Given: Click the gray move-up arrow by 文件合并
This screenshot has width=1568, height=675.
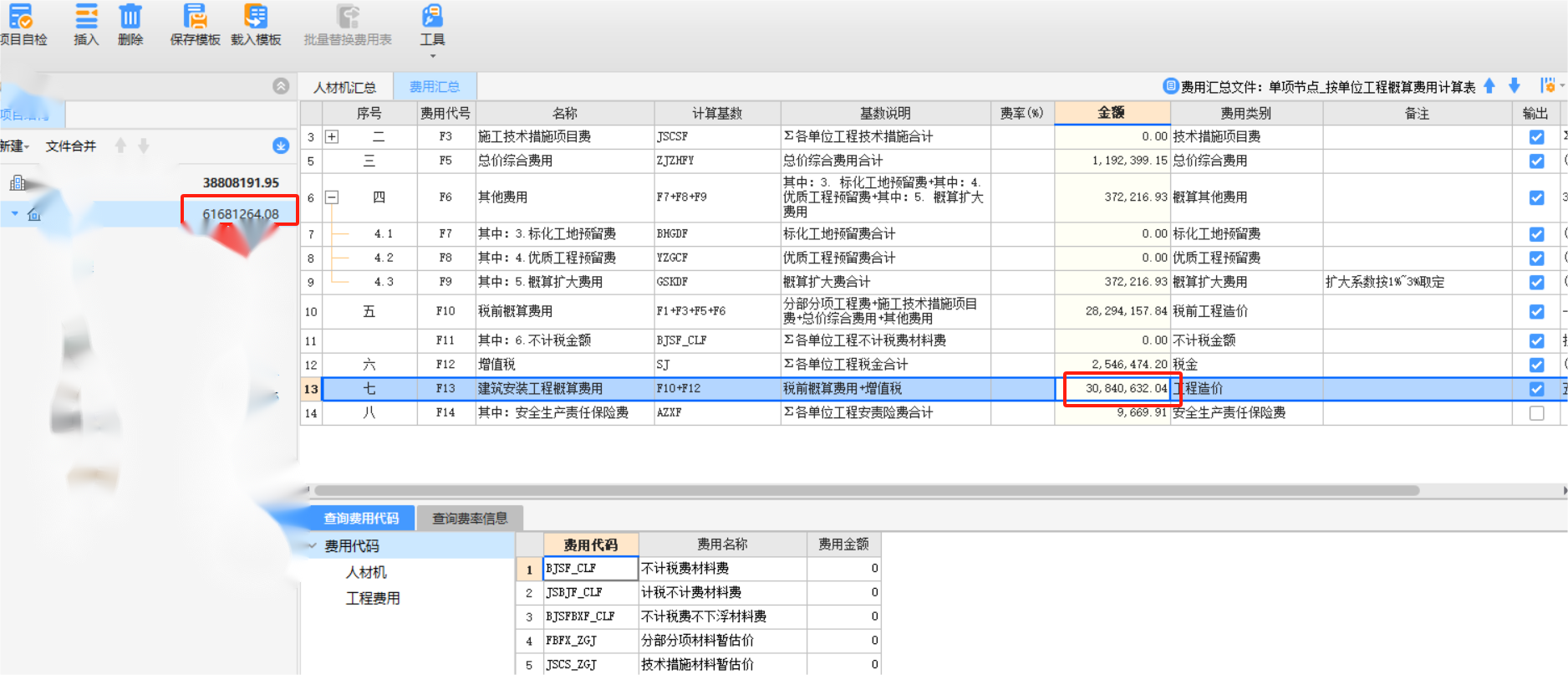Looking at the screenshot, I should pyautogui.click(x=120, y=146).
